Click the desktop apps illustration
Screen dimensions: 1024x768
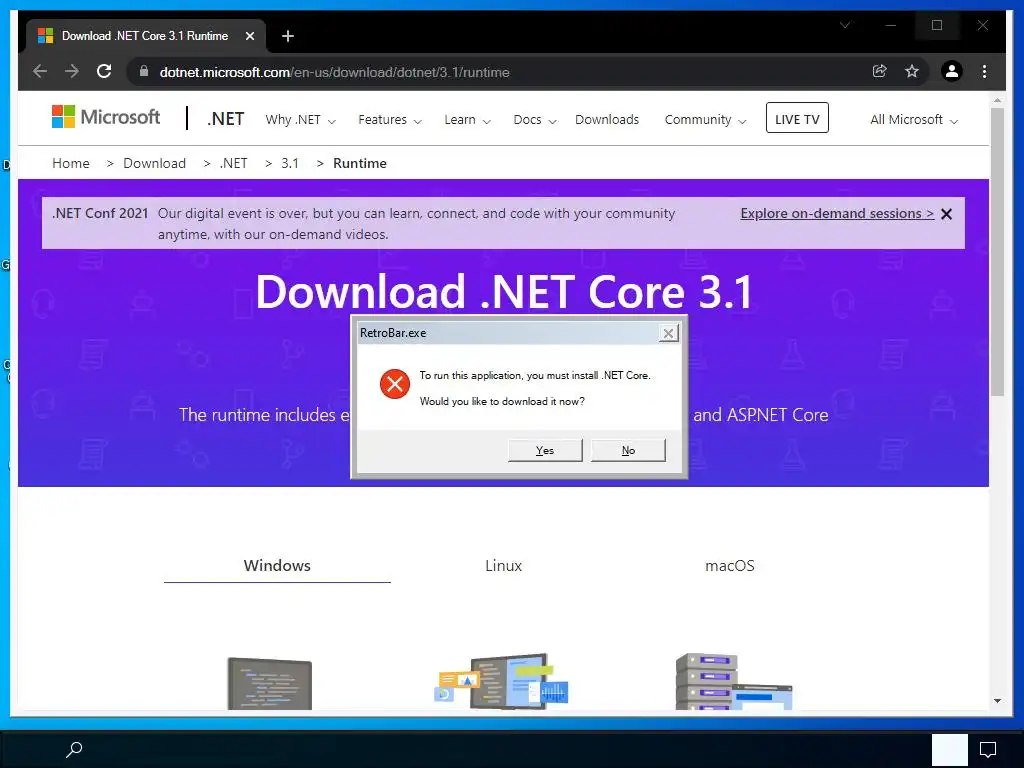[501, 681]
